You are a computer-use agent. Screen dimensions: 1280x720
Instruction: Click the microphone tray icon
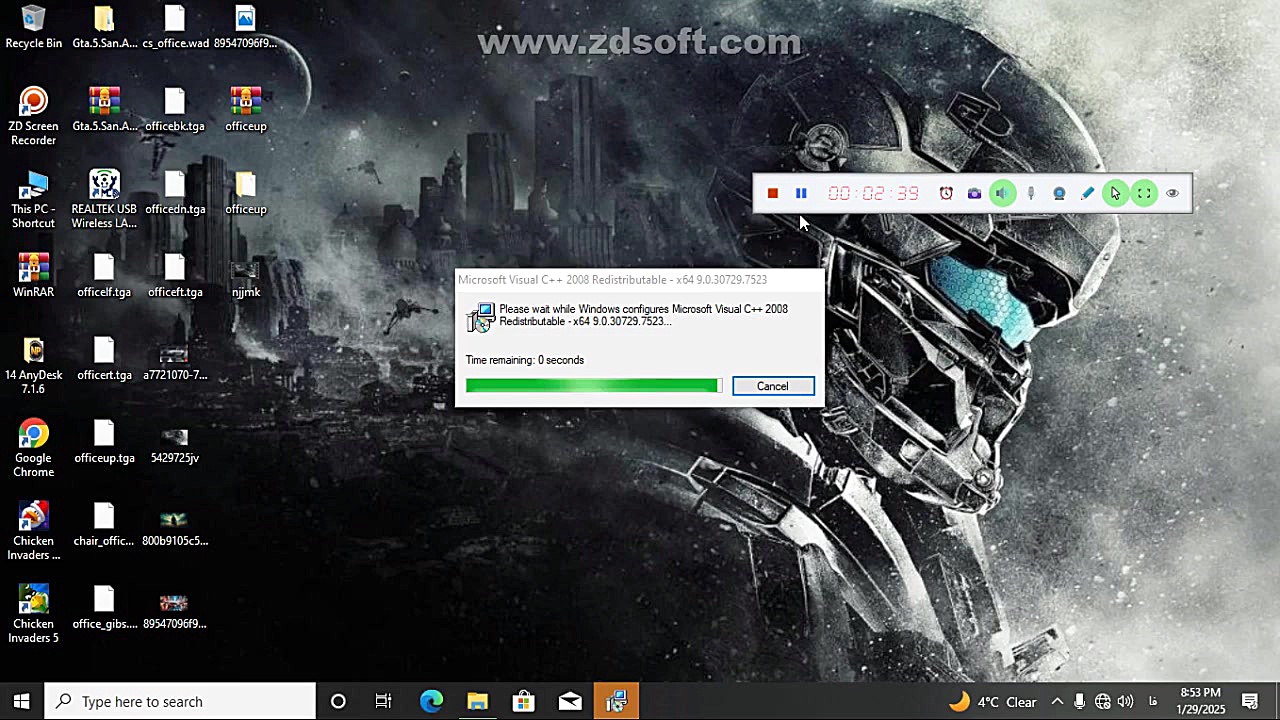click(1080, 701)
